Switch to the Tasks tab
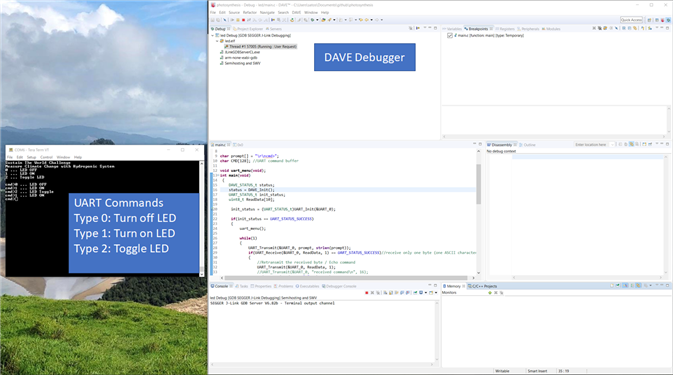673x375 pixels. 243,286
